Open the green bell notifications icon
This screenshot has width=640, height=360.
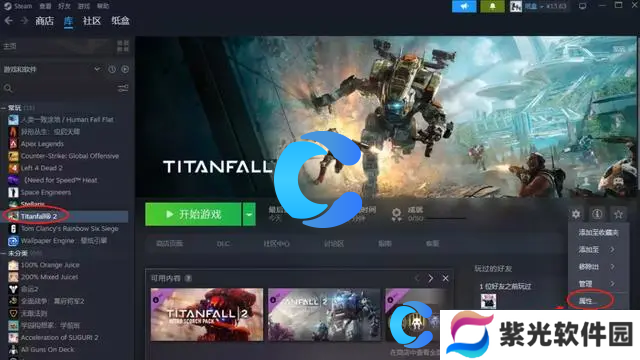[492, 7]
